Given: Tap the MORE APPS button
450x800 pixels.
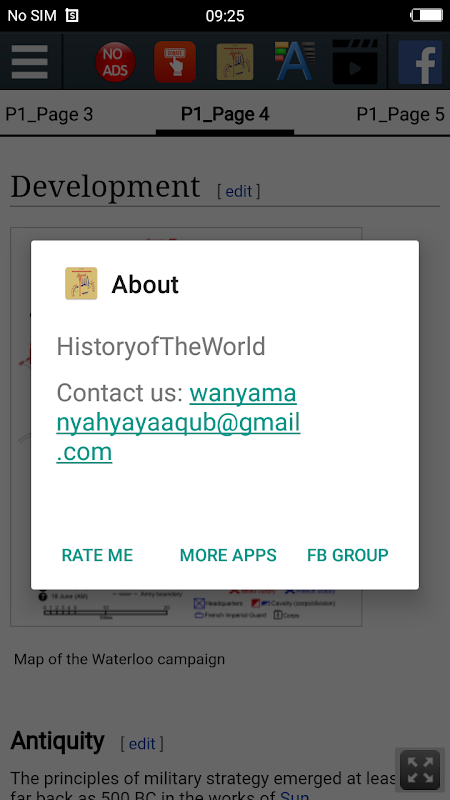Looking at the screenshot, I should click(x=228, y=555).
